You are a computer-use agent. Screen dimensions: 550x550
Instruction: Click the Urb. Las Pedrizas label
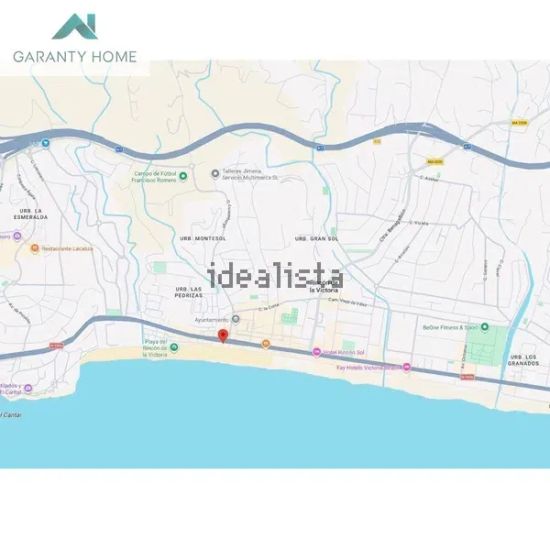click(x=189, y=292)
